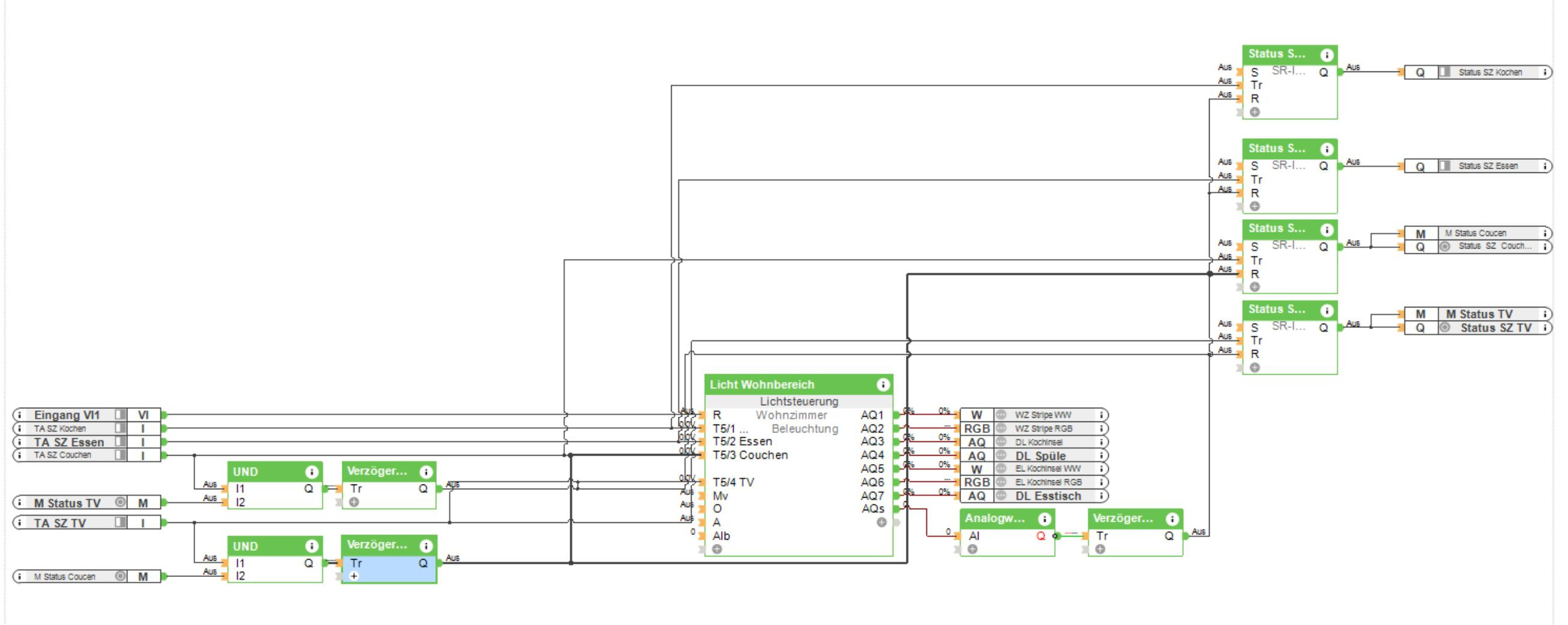The height and width of the screenshot is (625, 1568).
Task: Click digital input icon on TA SZ Essen
Action: pyautogui.click(x=121, y=442)
